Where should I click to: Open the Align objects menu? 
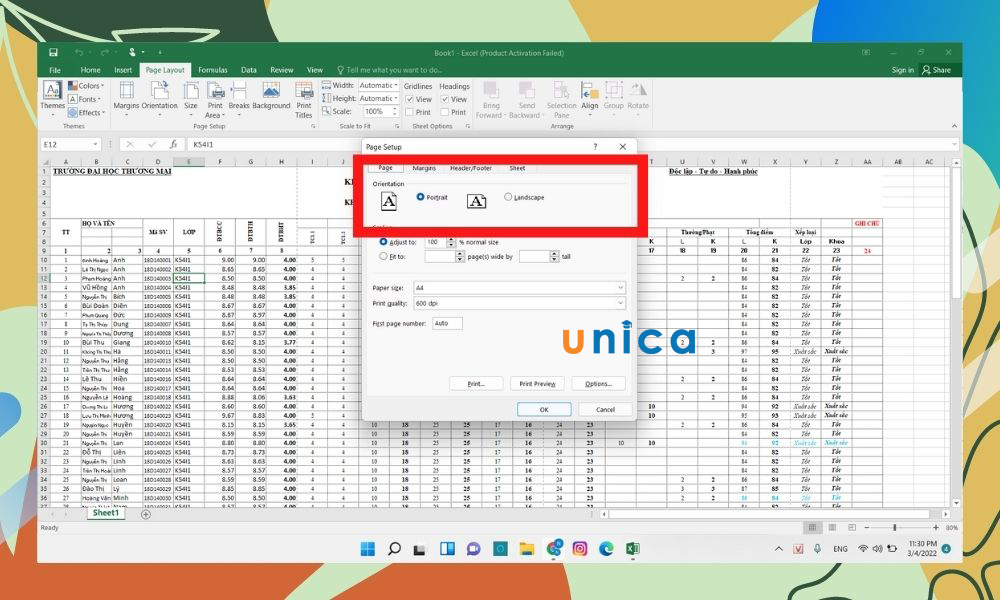coord(589,98)
